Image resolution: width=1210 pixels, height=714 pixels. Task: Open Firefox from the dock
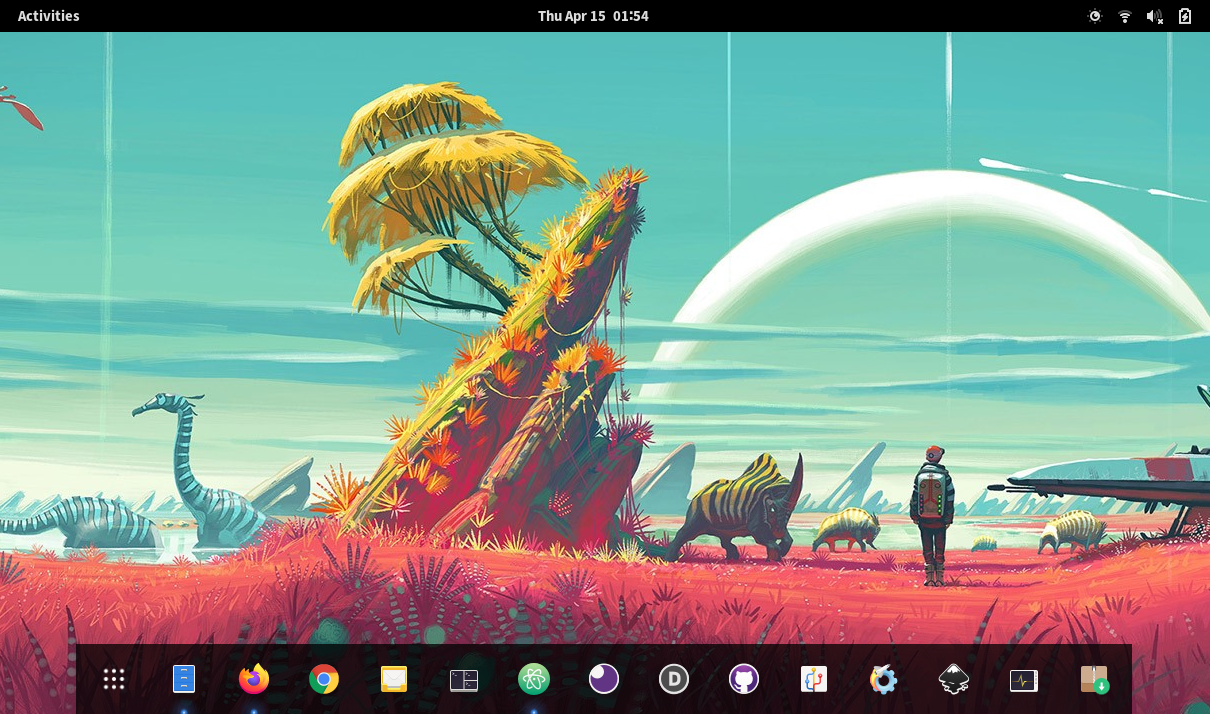coord(254,680)
